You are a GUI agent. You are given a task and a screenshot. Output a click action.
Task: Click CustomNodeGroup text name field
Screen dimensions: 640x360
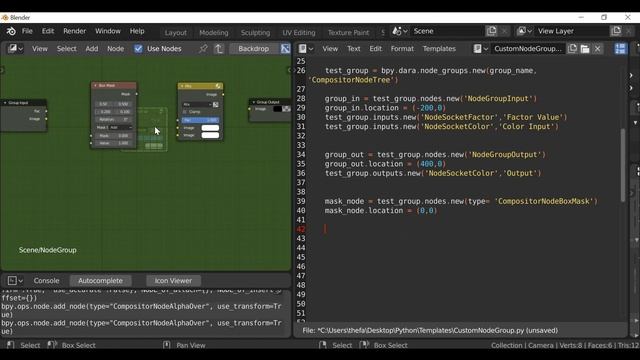tap(528, 49)
